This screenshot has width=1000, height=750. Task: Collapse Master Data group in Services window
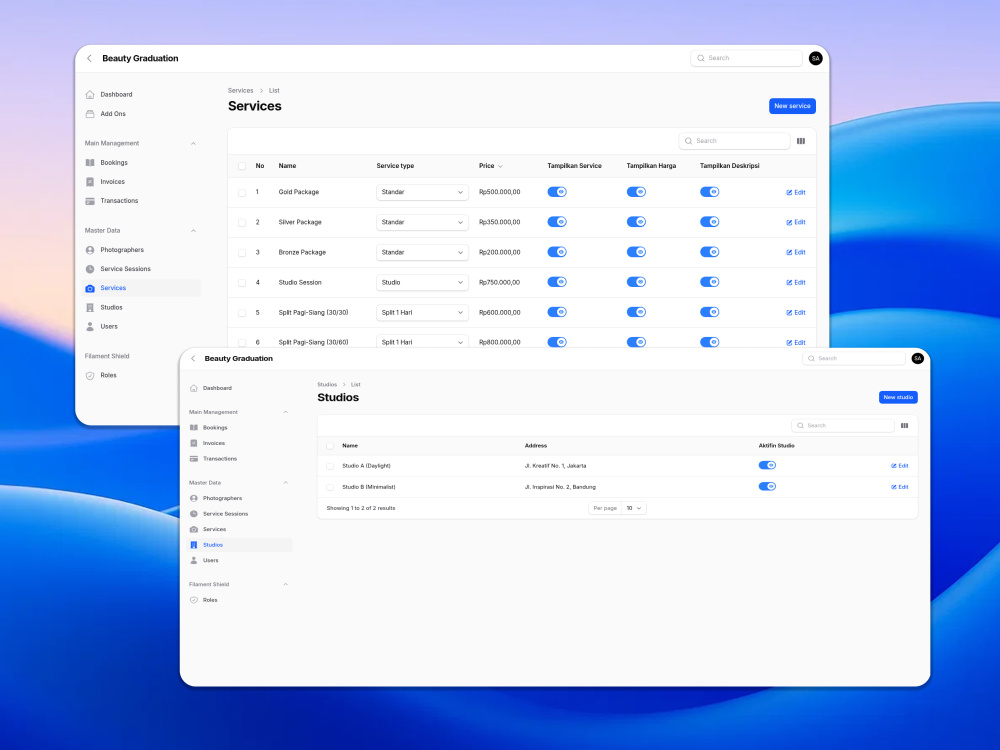(x=193, y=231)
